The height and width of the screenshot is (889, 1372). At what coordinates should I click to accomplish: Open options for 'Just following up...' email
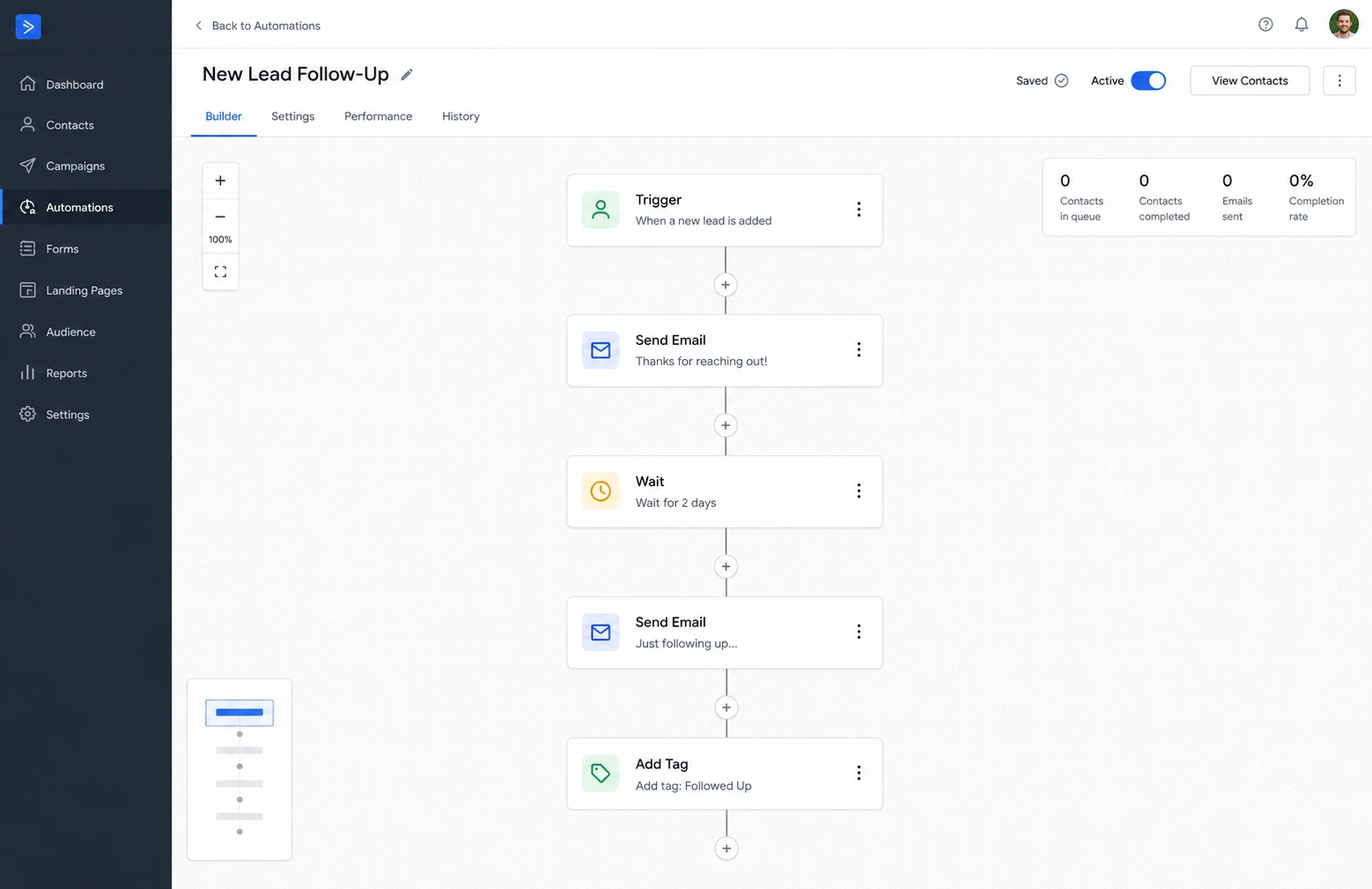point(859,632)
